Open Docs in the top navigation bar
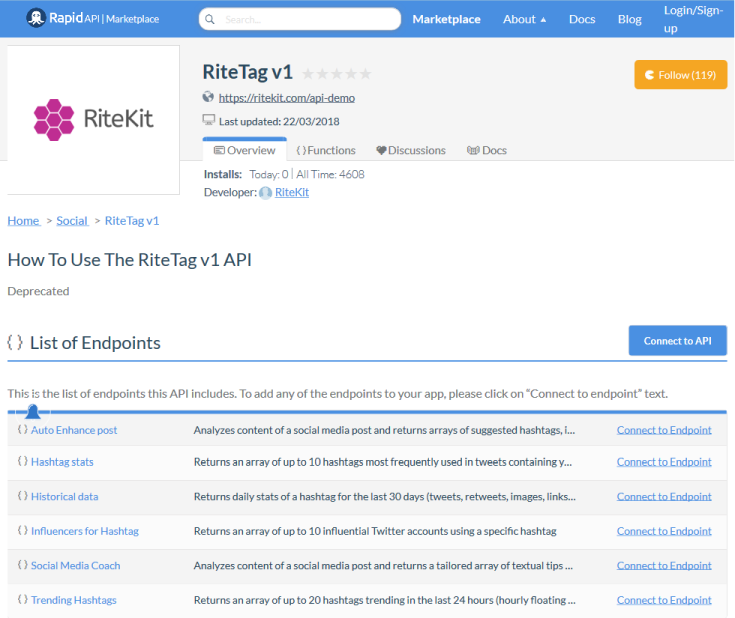Screen dimensions: 735x618 tap(582, 19)
